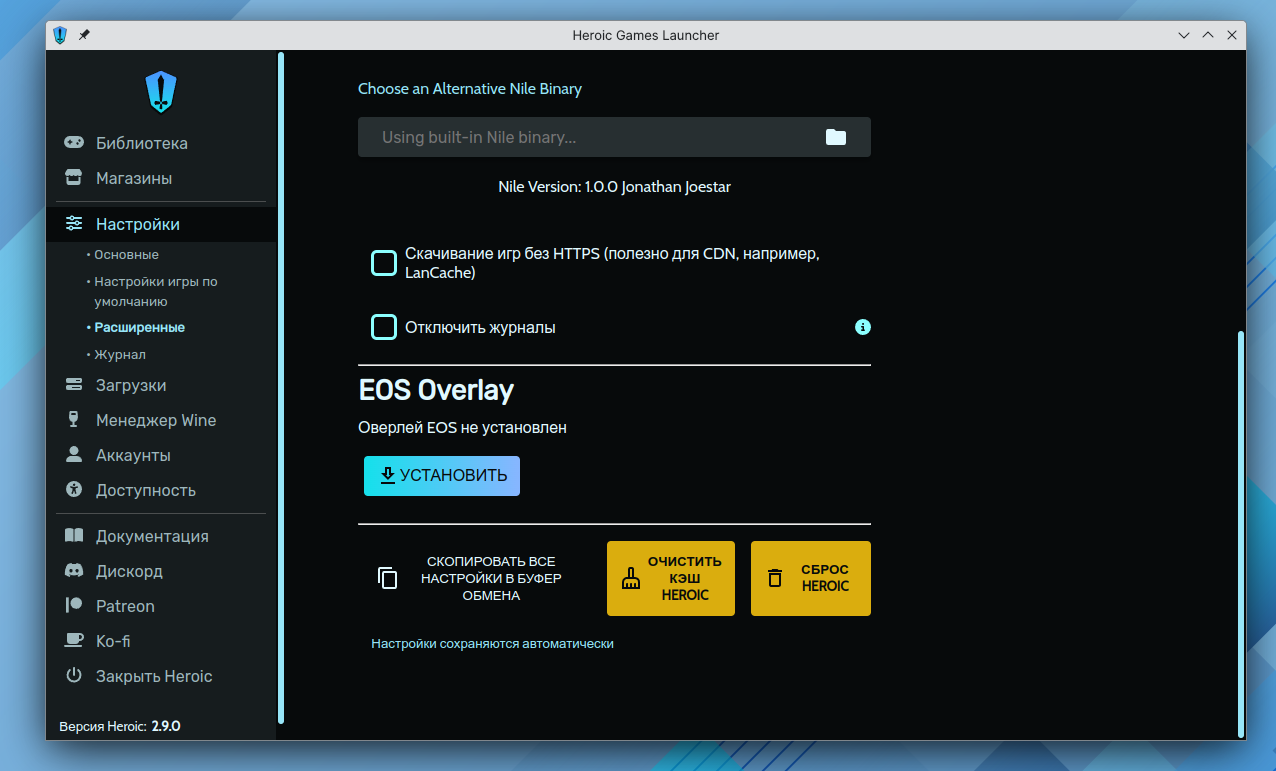1276x771 pixels.
Task: Click the download arrow icon on УСТАНОВИТЬ
Action: [388, 476]
